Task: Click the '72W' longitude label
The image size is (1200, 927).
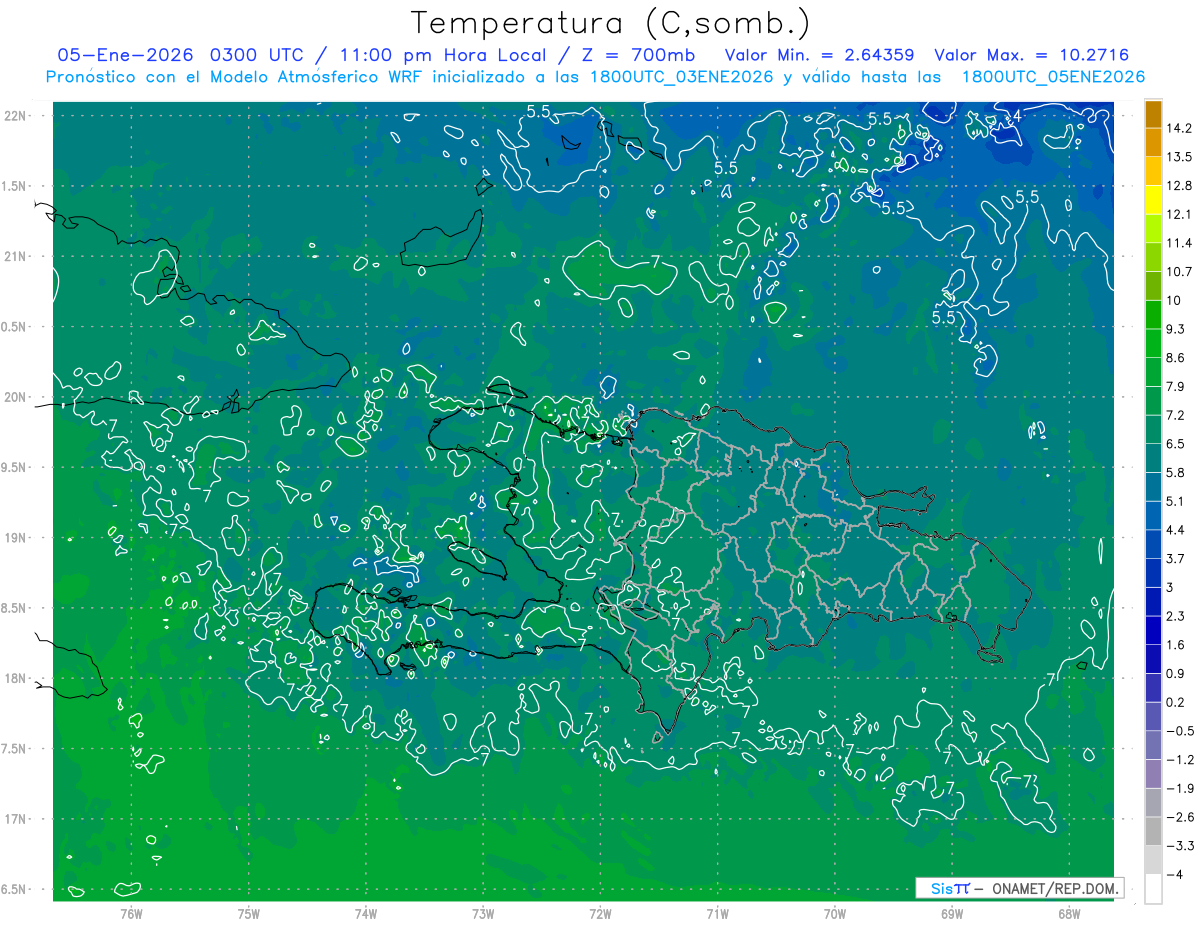Action: [600, 913]
